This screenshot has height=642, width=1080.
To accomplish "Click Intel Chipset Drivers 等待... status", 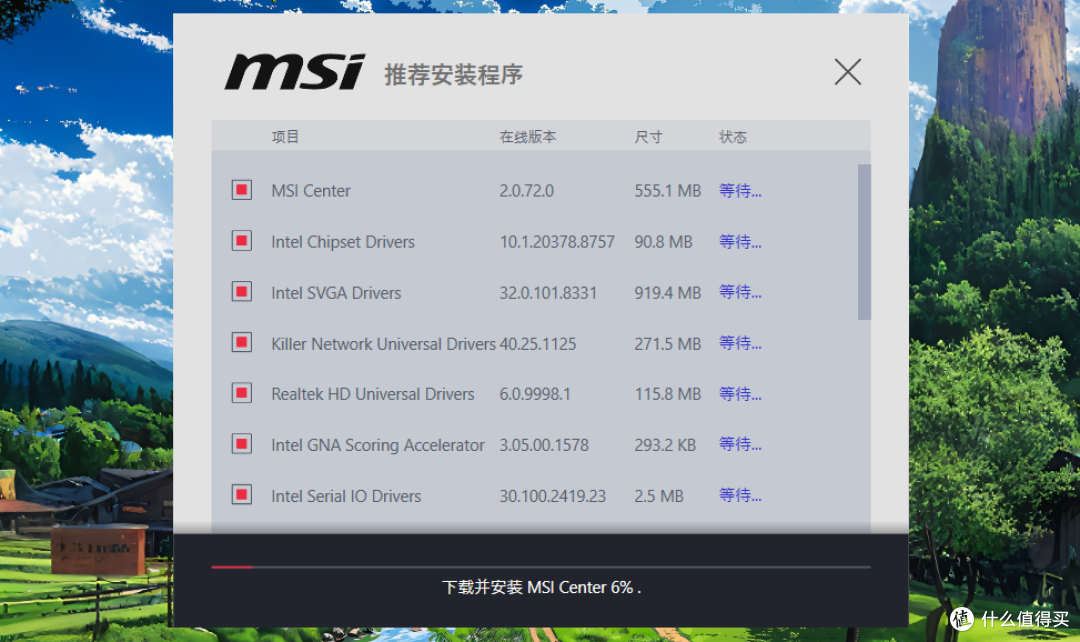I will click(740, 242).
